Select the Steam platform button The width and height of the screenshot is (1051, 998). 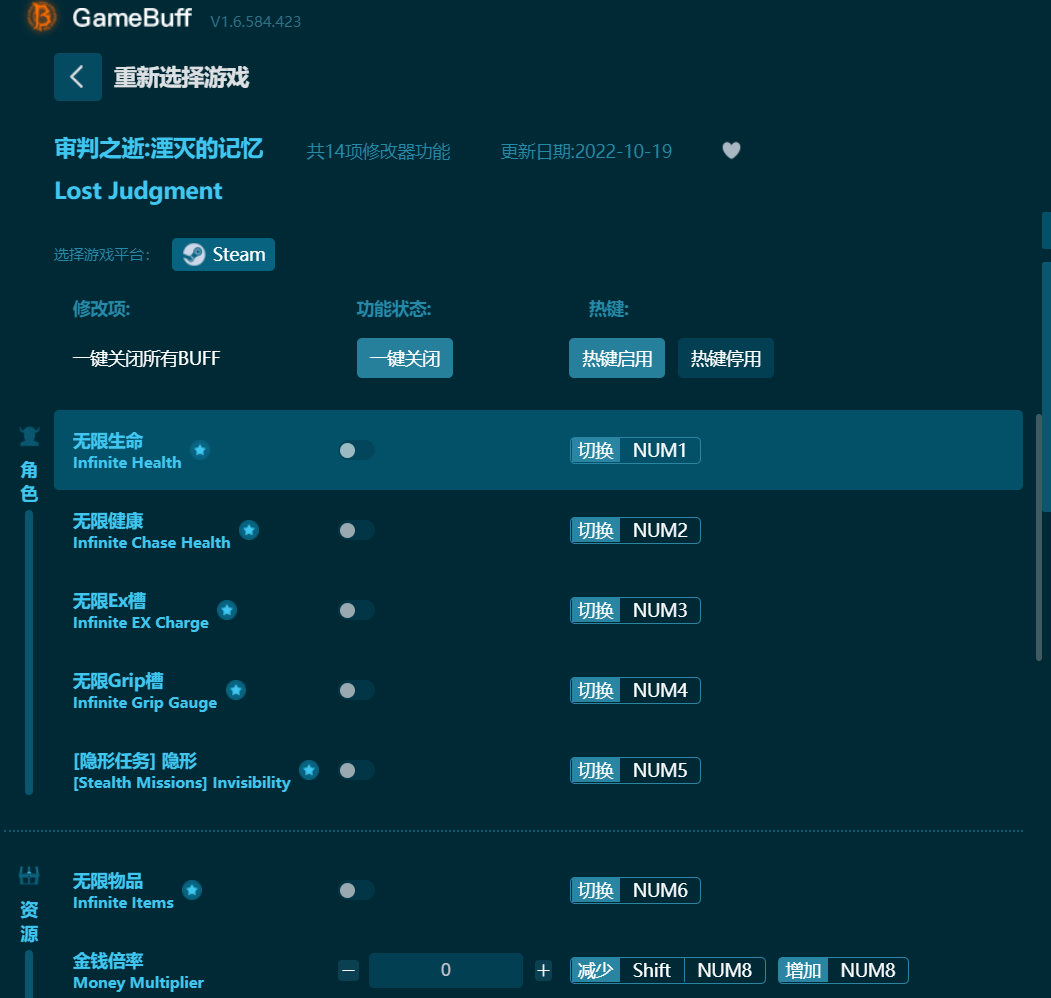click(x=223, y=255)
